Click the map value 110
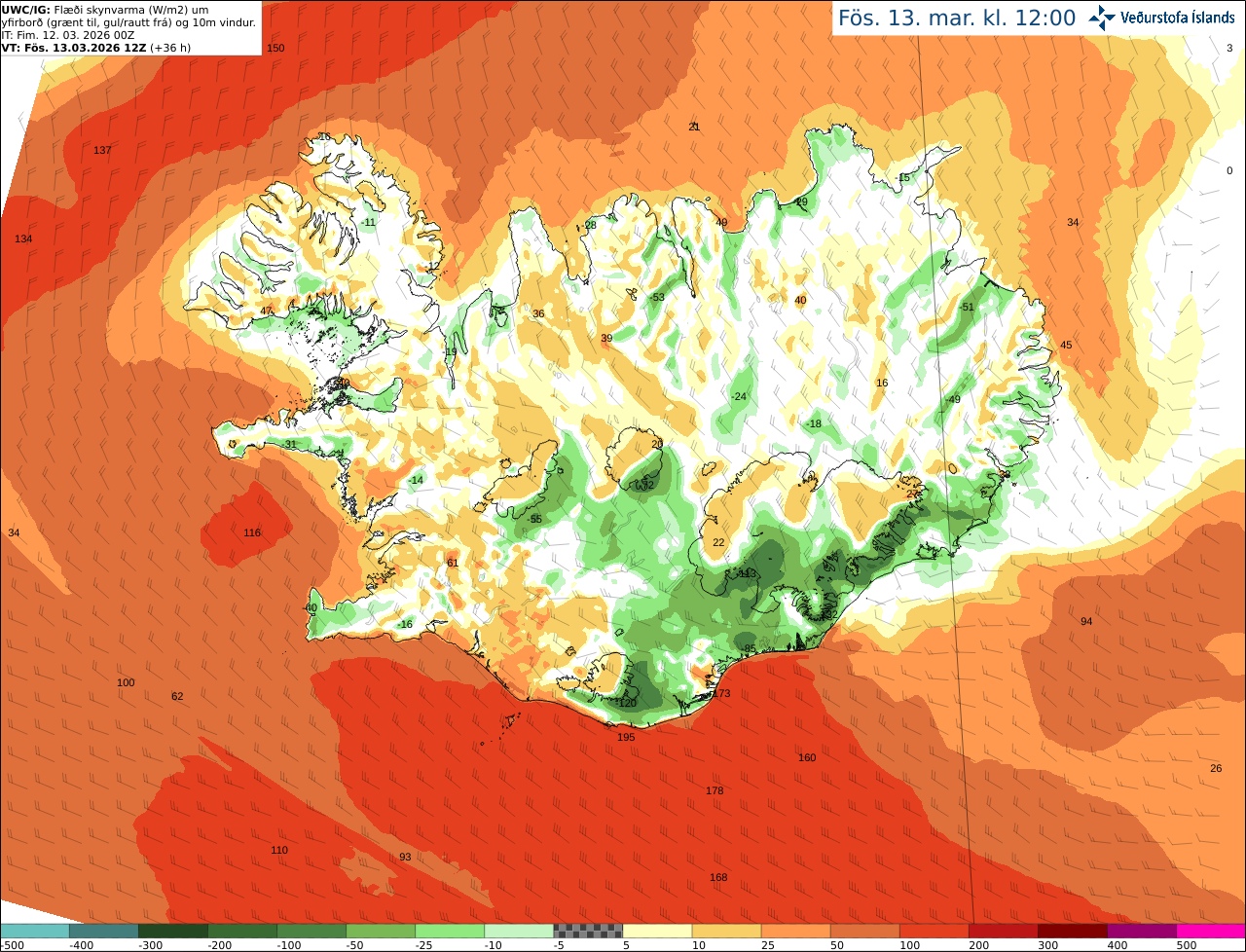This screenshot has width=1246, height=952. (279, 850)
